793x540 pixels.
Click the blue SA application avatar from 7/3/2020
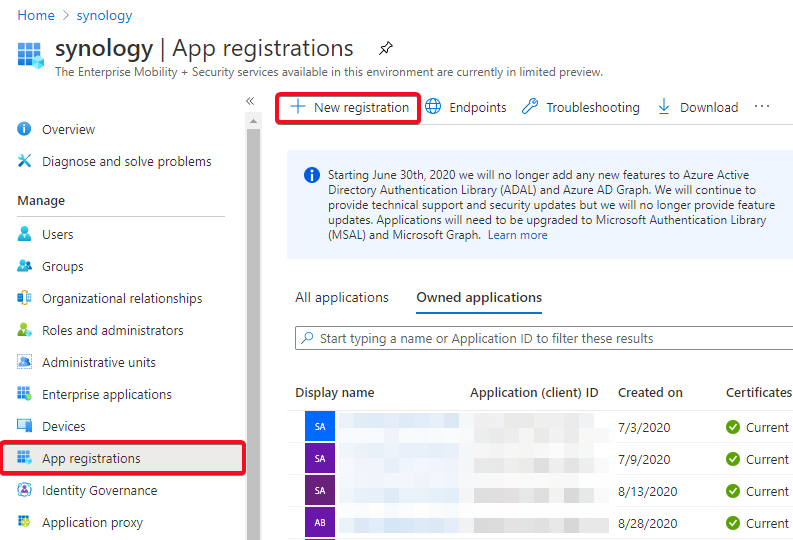(320, 426)
